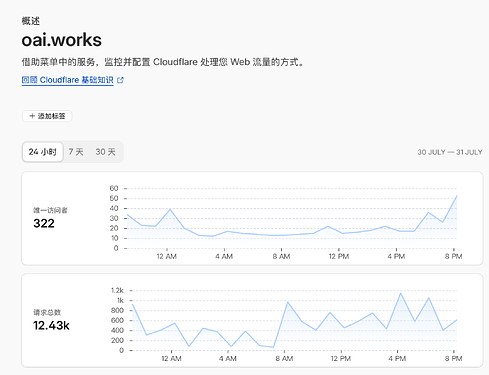The image size is (489, 375).
Task: Click the oai.works domain heading
Action: point(62,40)
